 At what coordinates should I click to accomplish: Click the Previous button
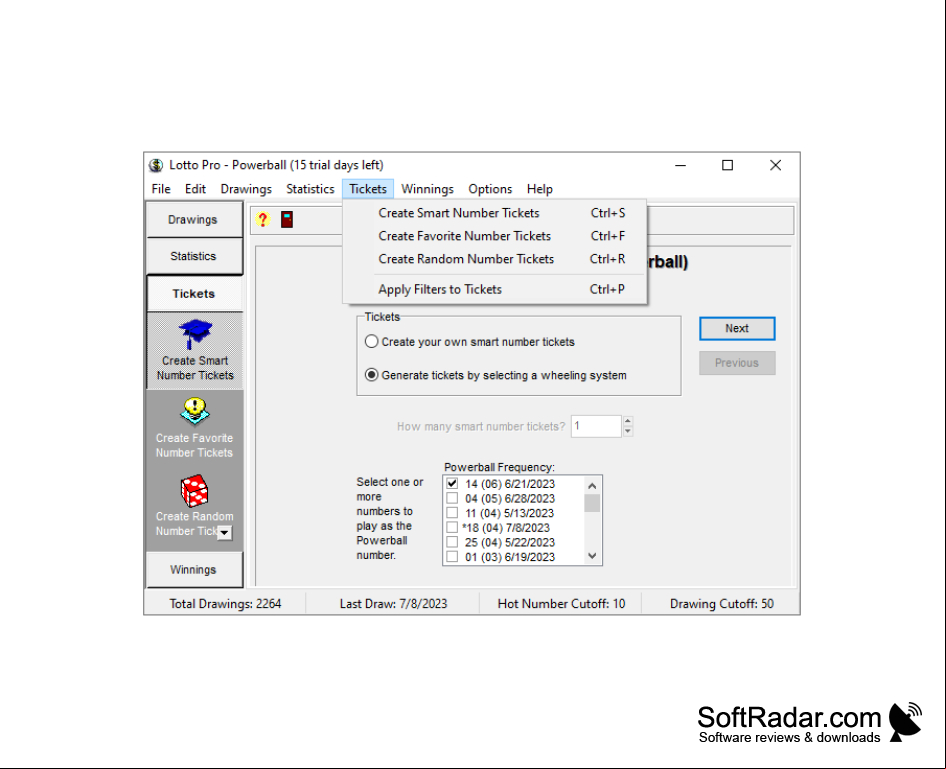click(737, 363)
